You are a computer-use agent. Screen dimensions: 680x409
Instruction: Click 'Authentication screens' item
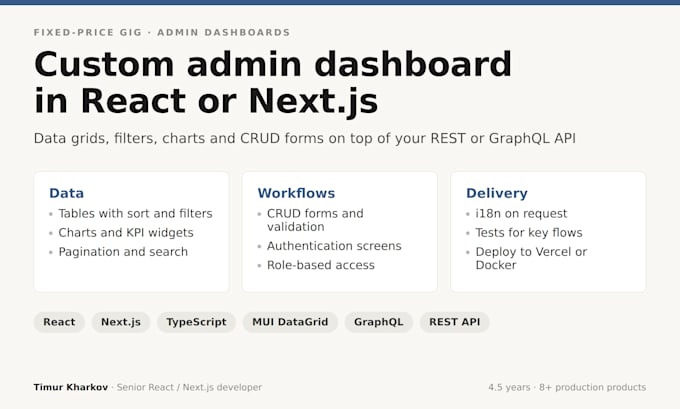tap(334, 246)
